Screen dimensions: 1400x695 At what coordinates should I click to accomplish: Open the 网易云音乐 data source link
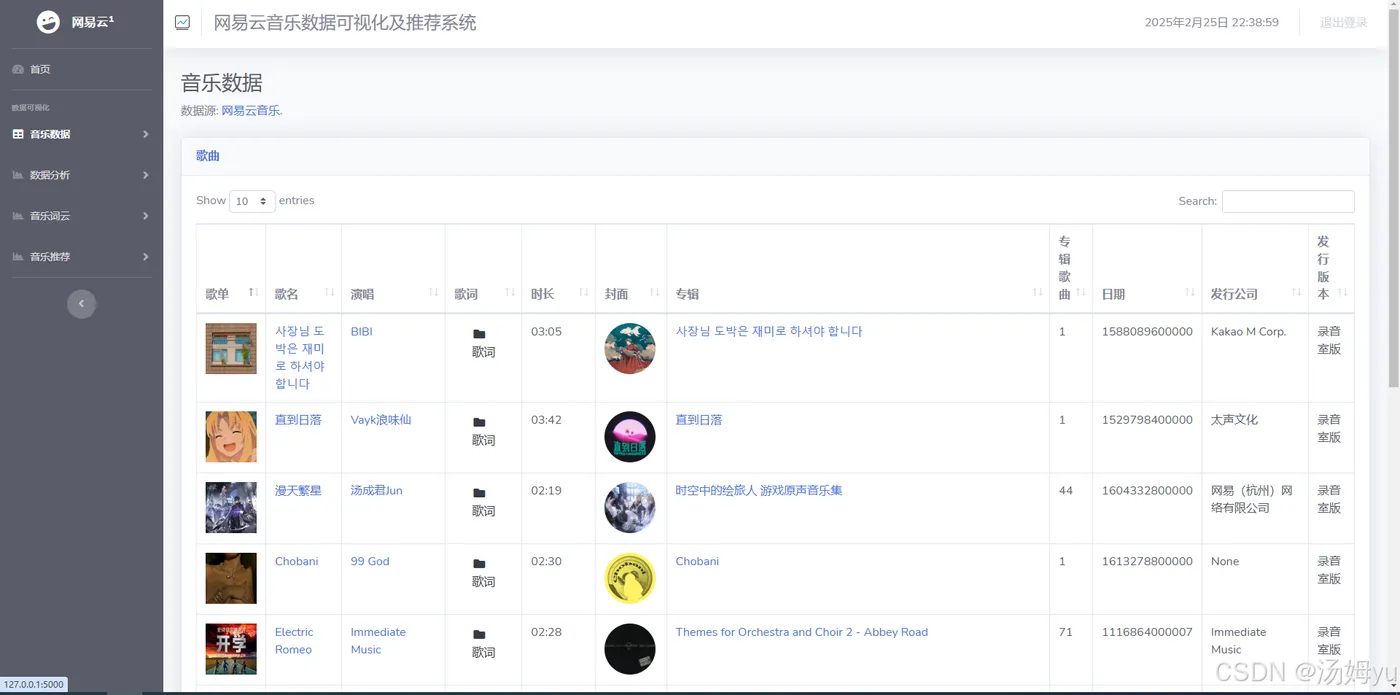tap(252, 111)
